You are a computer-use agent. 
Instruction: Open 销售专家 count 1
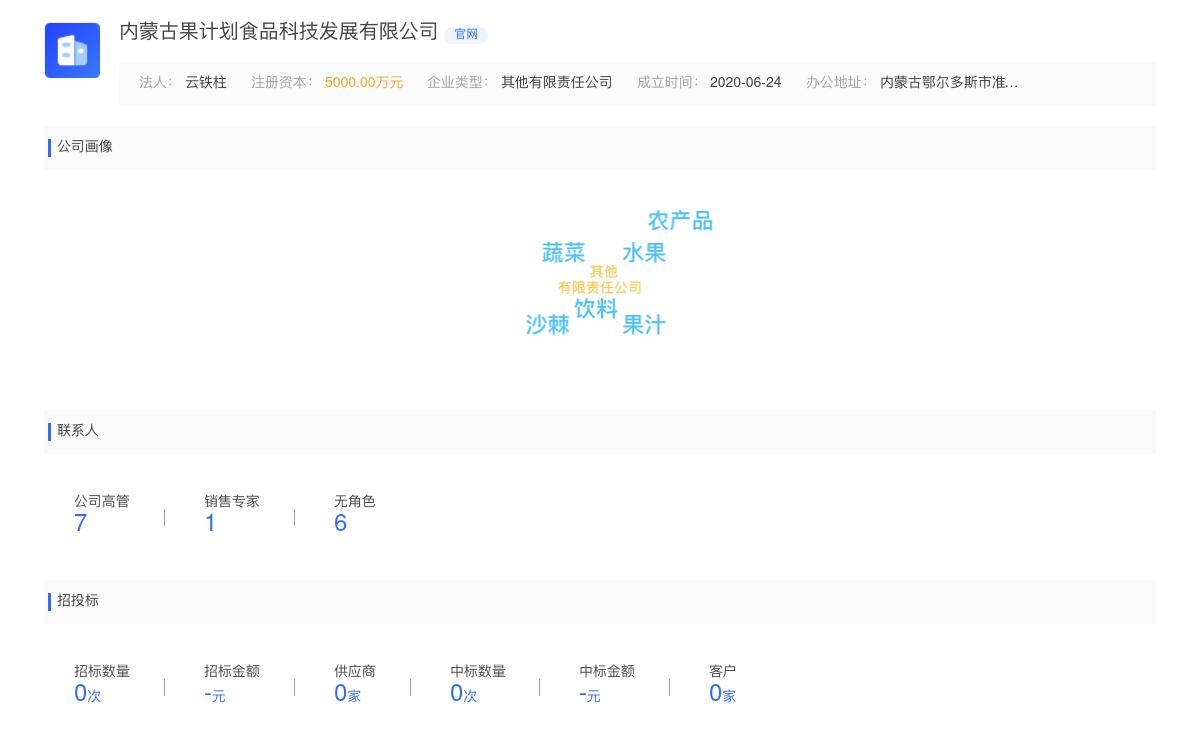point(210,523)
